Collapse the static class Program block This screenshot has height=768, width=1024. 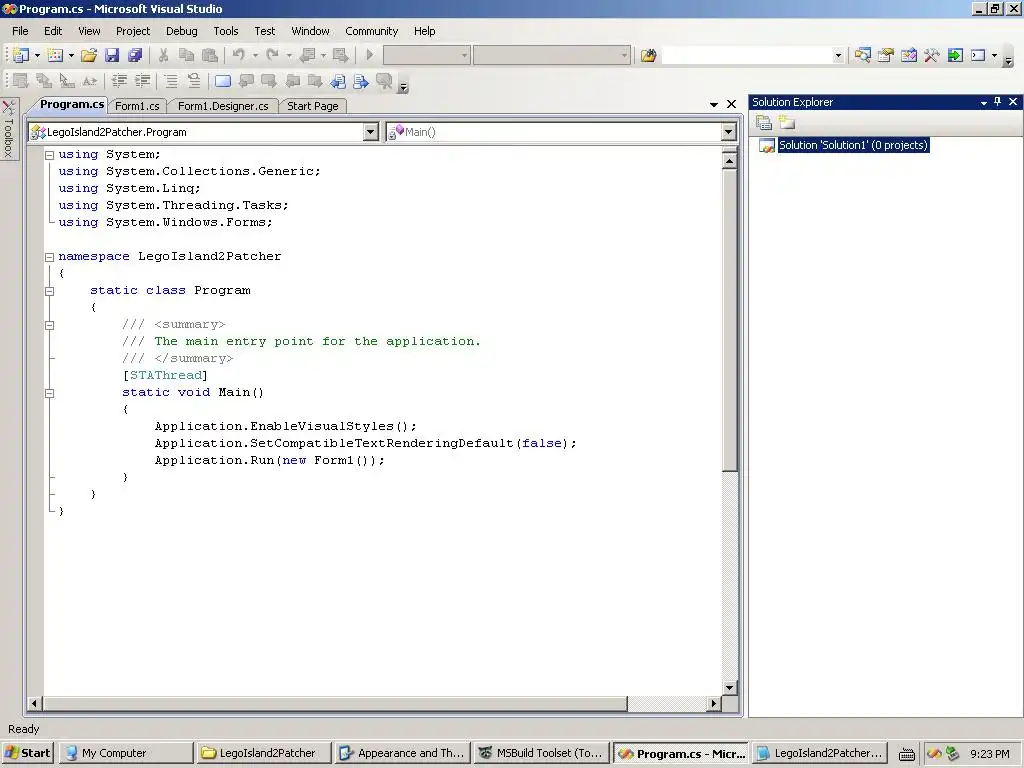click(x=49, y=291)
